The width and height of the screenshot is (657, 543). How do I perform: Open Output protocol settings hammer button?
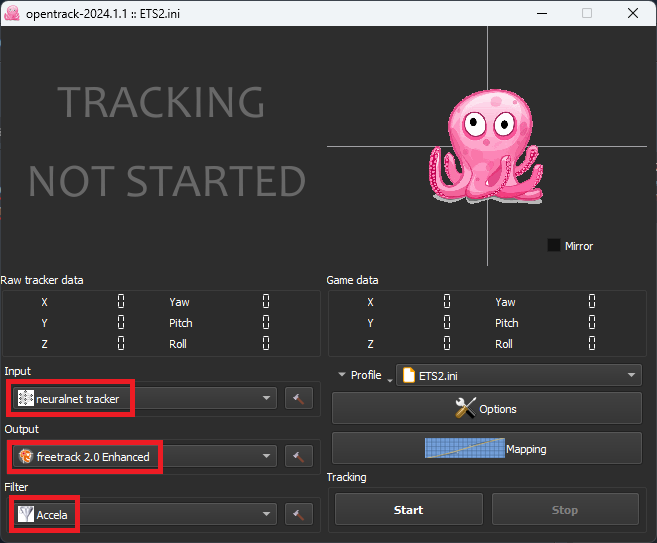299,456
